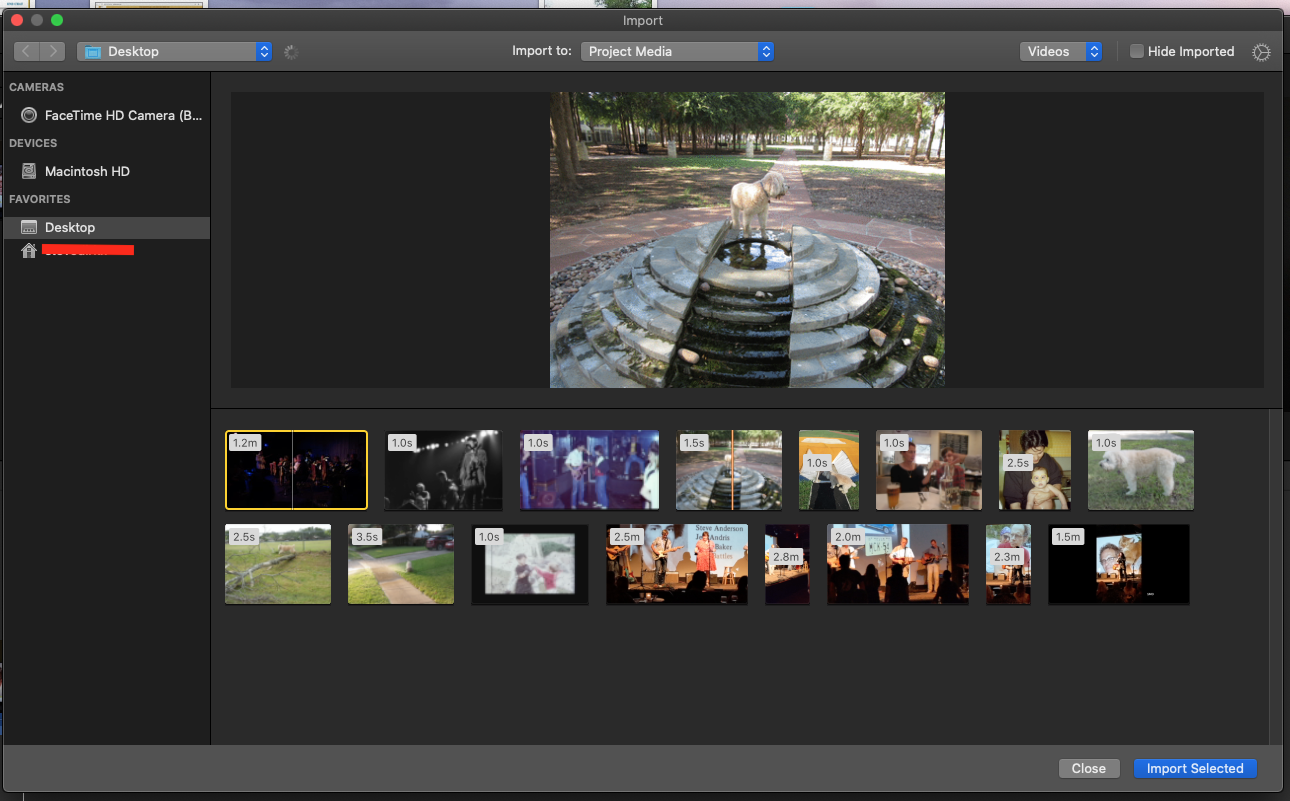This screenshot has height=801, width=1290.
Task: Open the import settings gear
Action: point(1261,52)
